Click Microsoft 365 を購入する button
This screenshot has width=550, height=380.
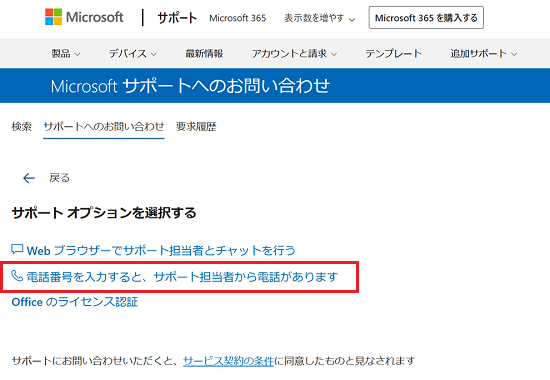pos(426,18)
